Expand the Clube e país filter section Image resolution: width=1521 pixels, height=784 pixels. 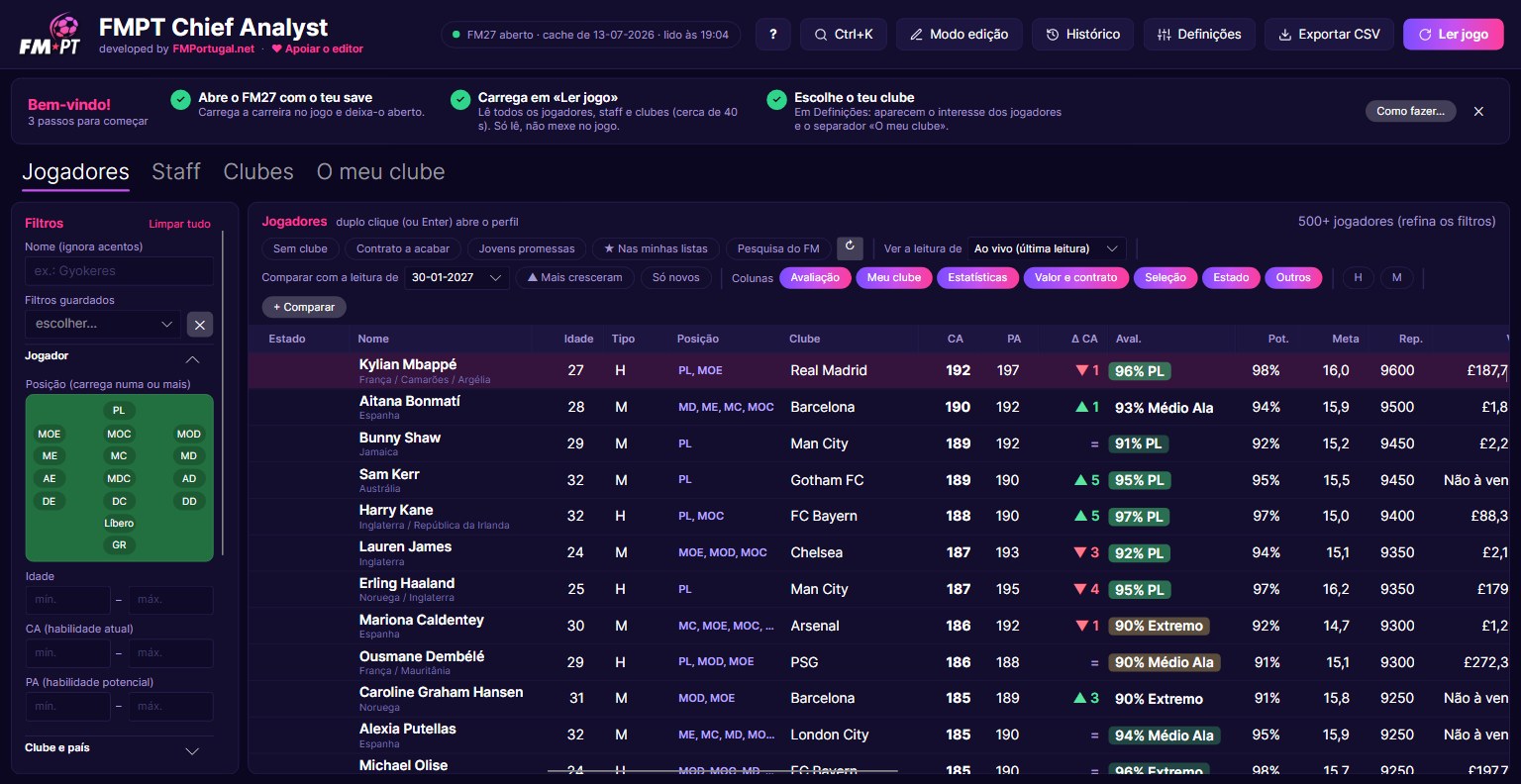192,751
